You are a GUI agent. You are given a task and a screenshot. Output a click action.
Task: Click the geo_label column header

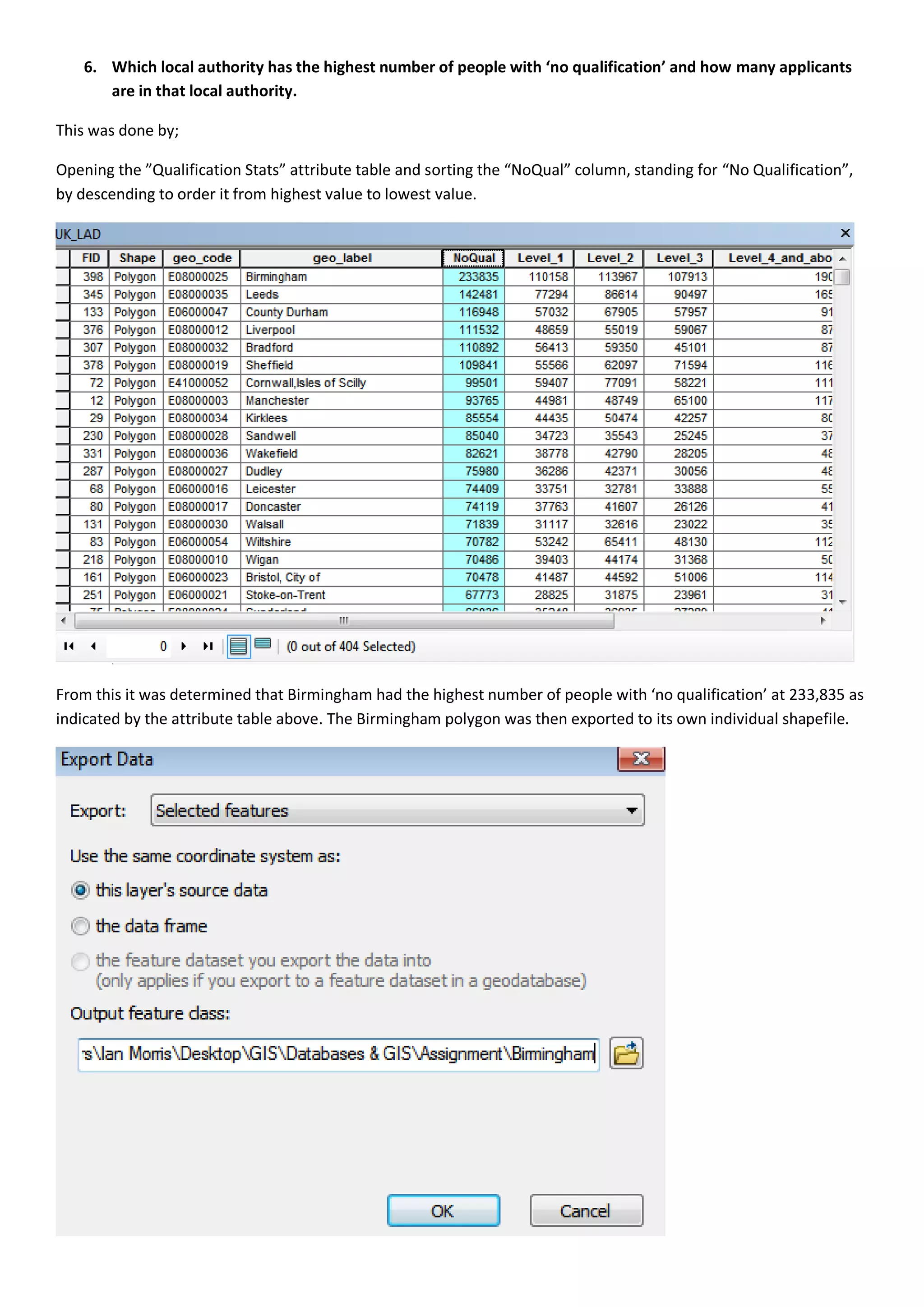342,258
